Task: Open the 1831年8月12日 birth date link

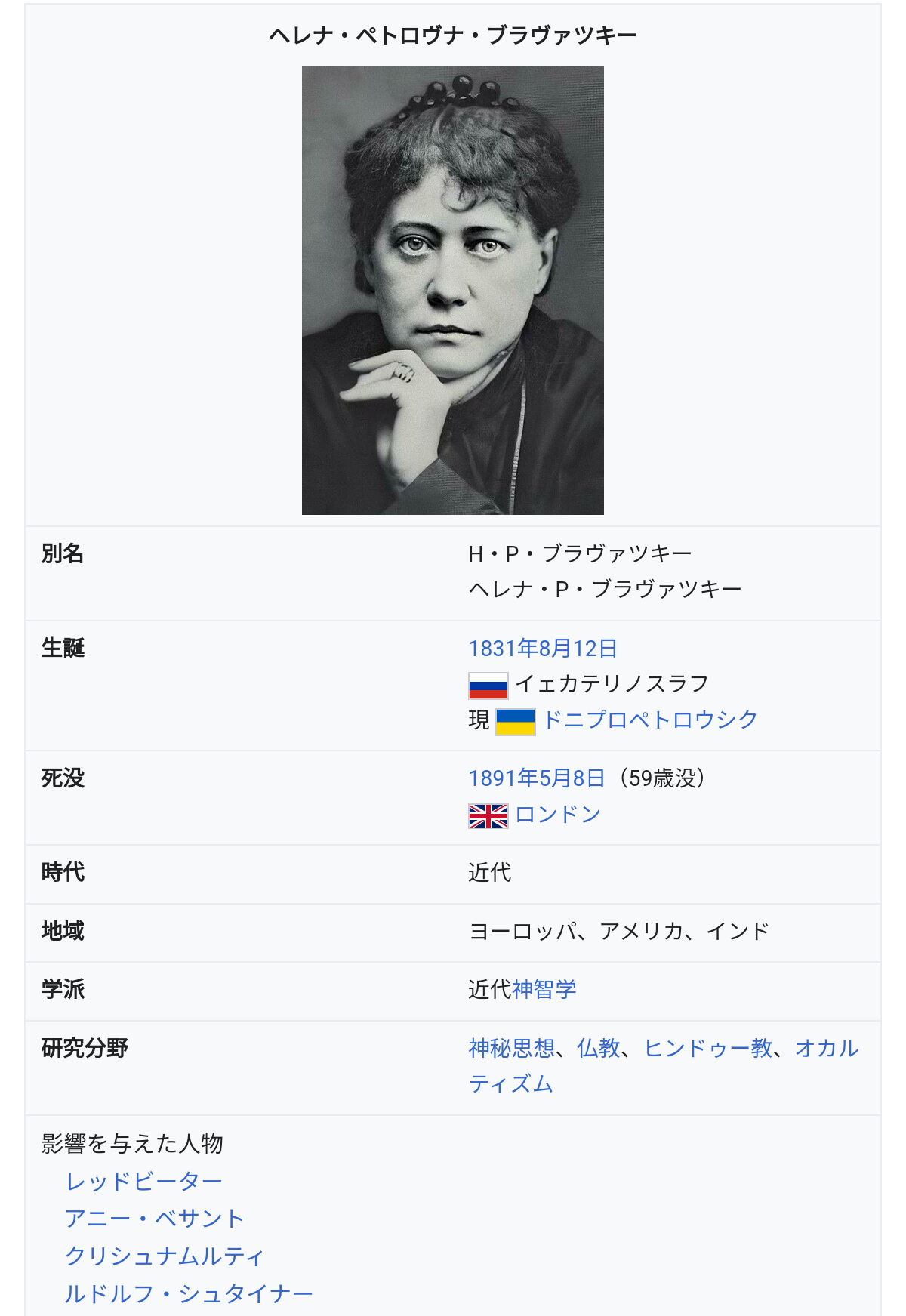Action: (543, 649)
